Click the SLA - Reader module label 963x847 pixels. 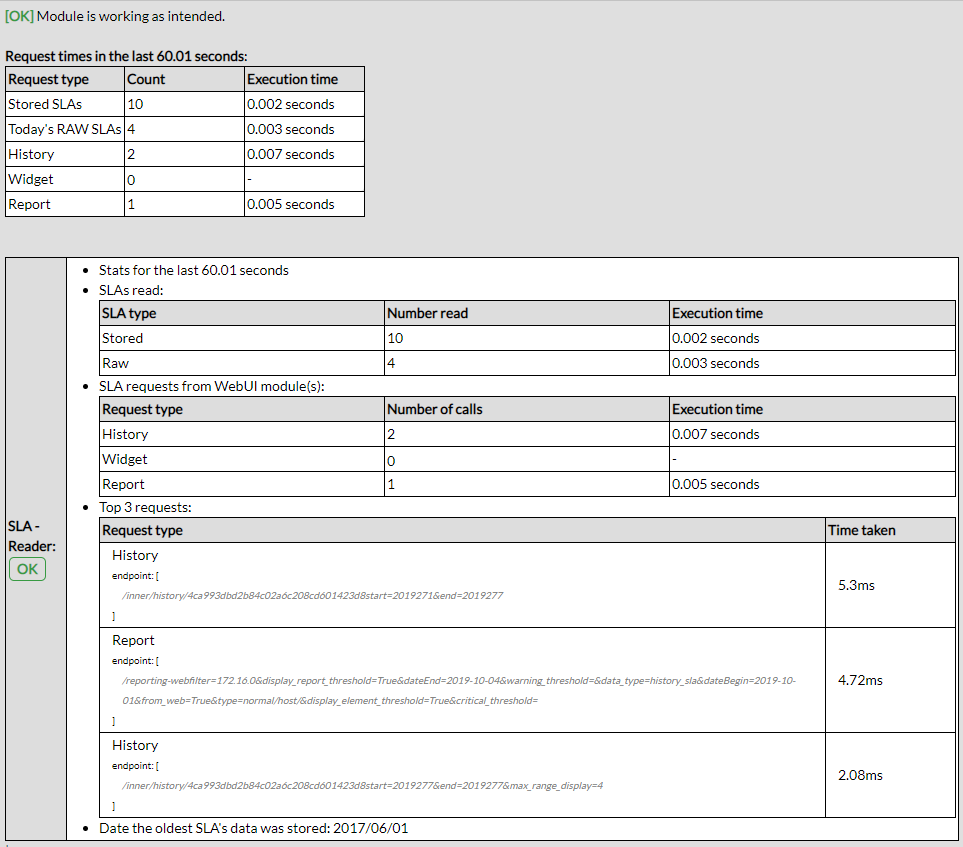pyautogui.click(x=31, y=536)
